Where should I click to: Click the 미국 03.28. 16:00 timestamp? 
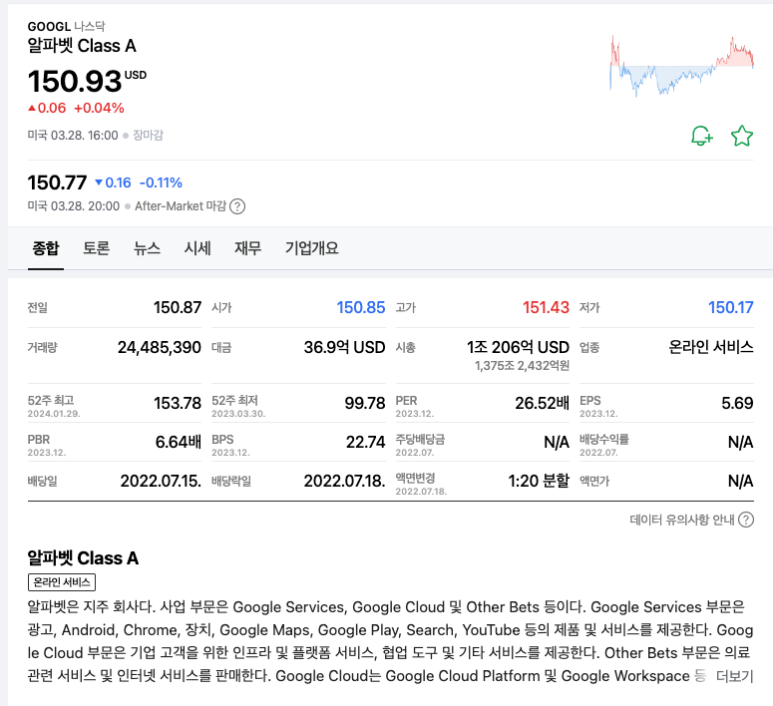click(73, 135)
